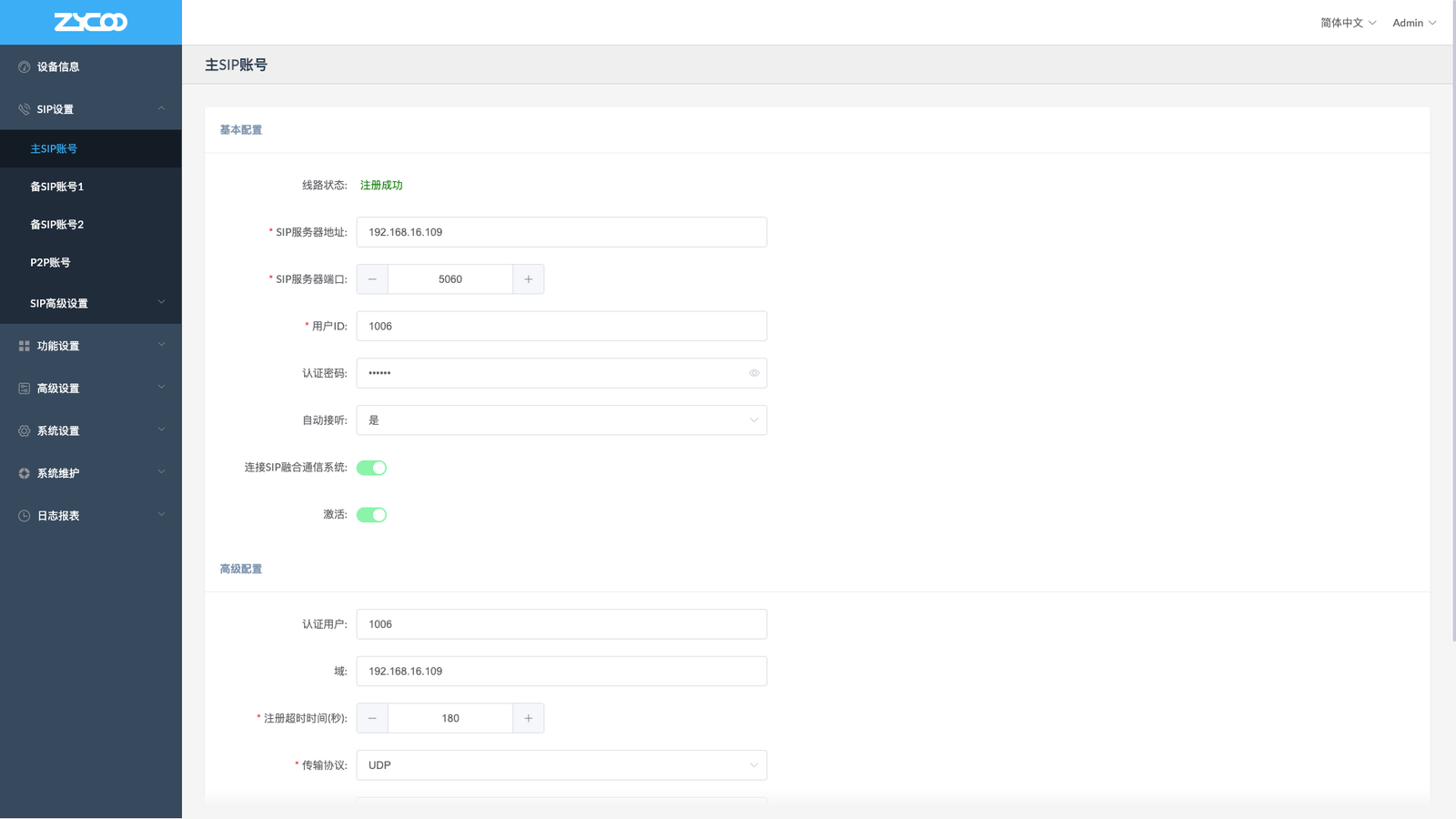Disable the 激活 switch
The width and height of the screenshot is (1456, 819).
[371, 515]
